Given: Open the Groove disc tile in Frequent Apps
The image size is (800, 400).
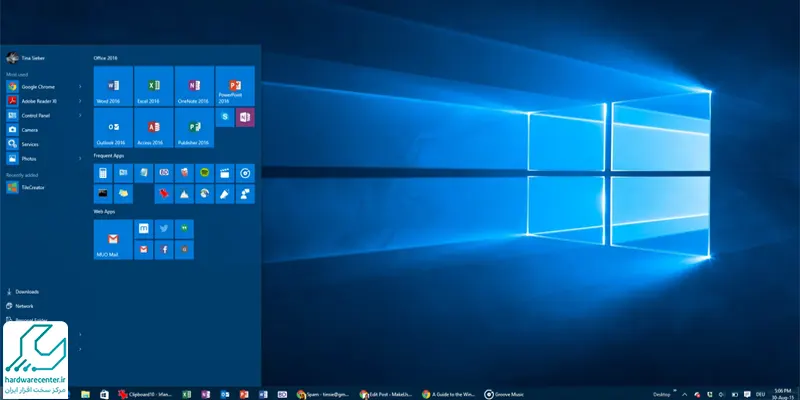Looking at the screenshot, I should 245,173.
